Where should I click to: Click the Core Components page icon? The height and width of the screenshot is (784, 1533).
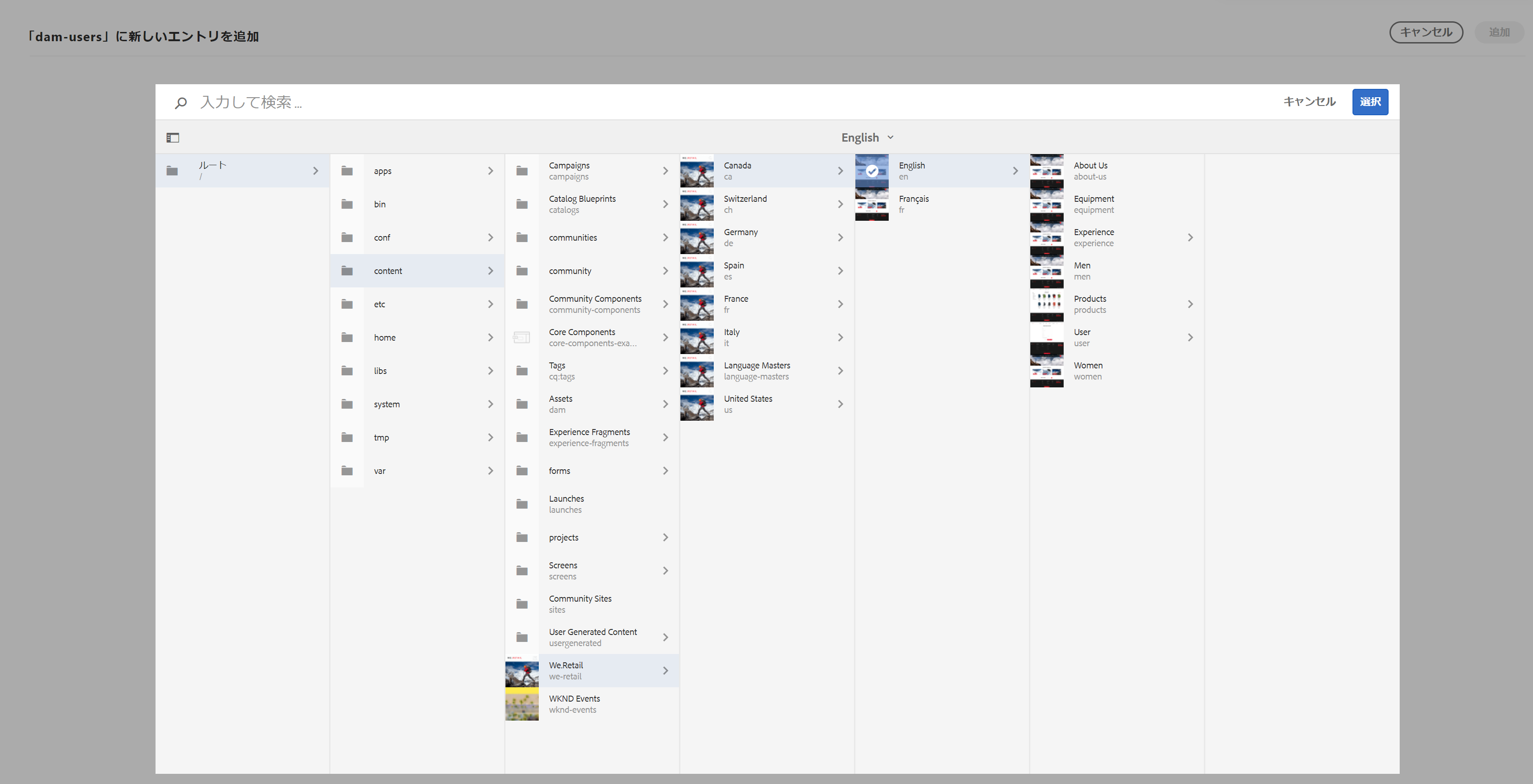click(x=521, y=337)
